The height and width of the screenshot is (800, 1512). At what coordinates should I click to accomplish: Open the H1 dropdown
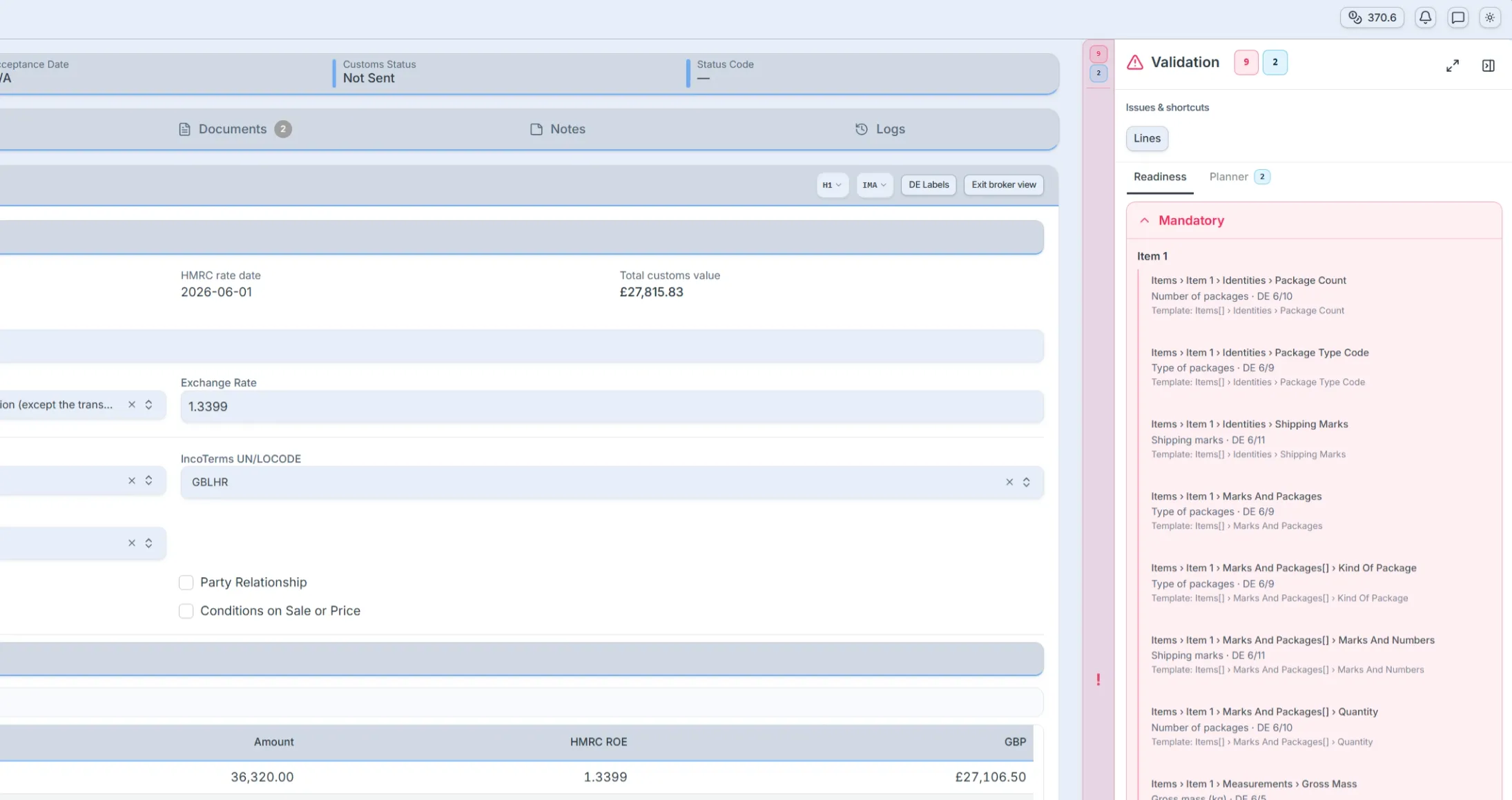coord(832,185)
